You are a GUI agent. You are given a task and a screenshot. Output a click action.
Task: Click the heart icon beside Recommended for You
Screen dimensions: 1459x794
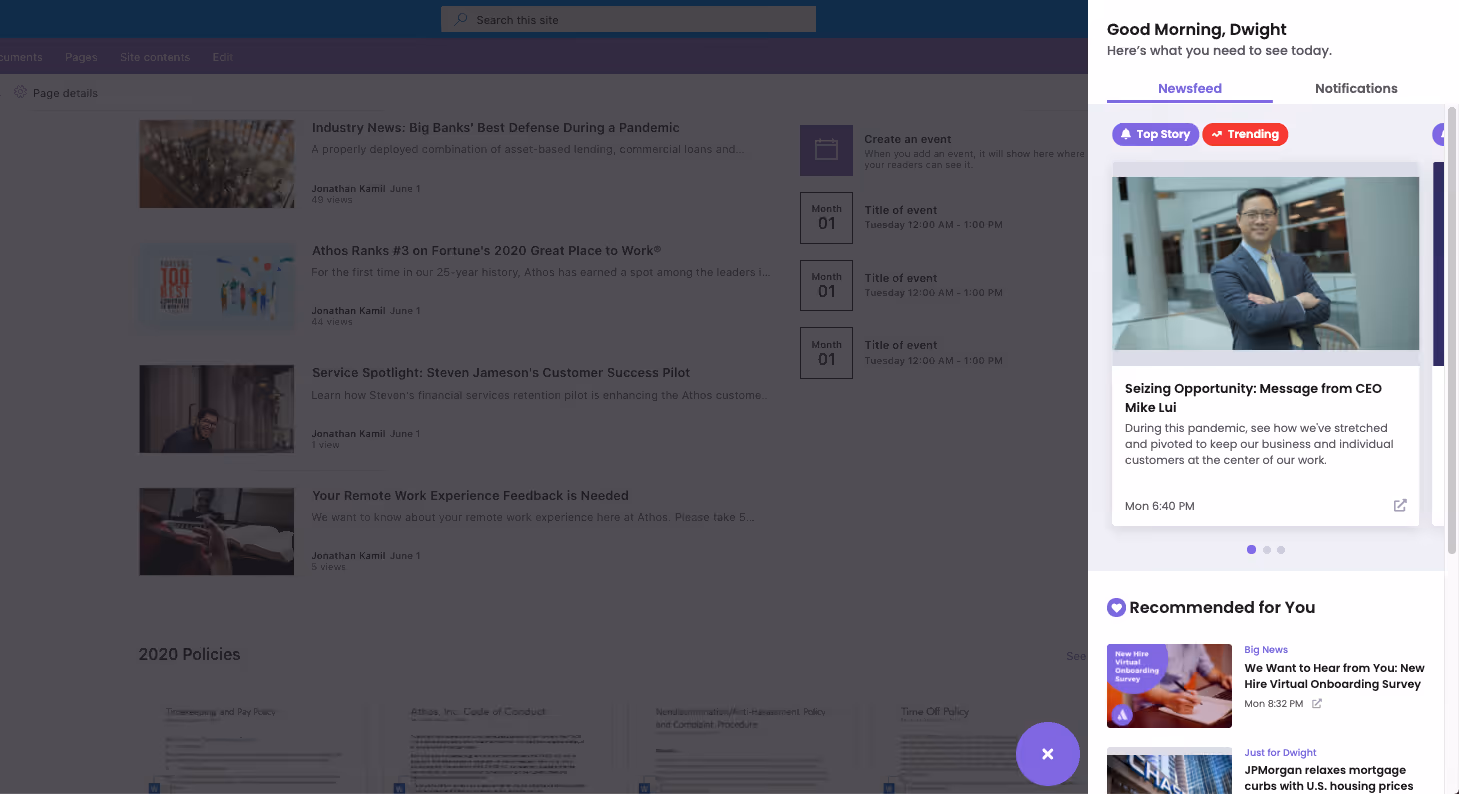[x=1116, y=607]
